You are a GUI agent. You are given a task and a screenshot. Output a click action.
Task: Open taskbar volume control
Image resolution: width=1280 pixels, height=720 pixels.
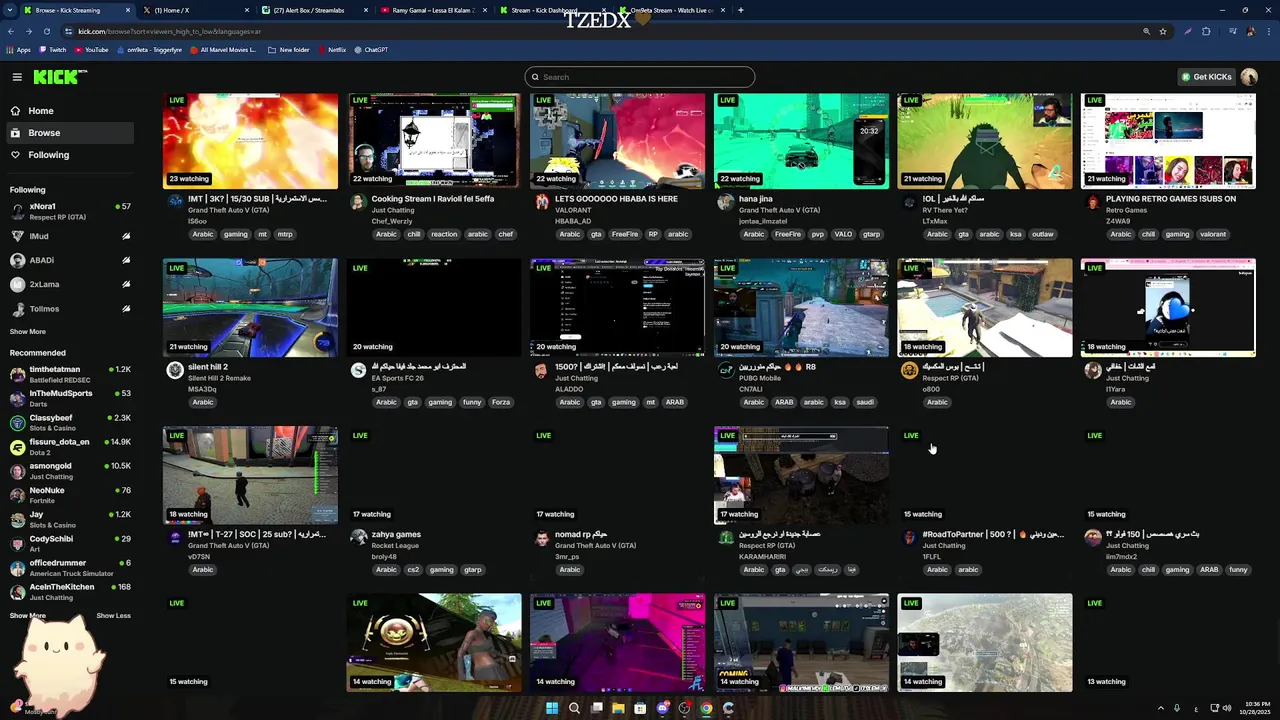[x=1228, y=708]
